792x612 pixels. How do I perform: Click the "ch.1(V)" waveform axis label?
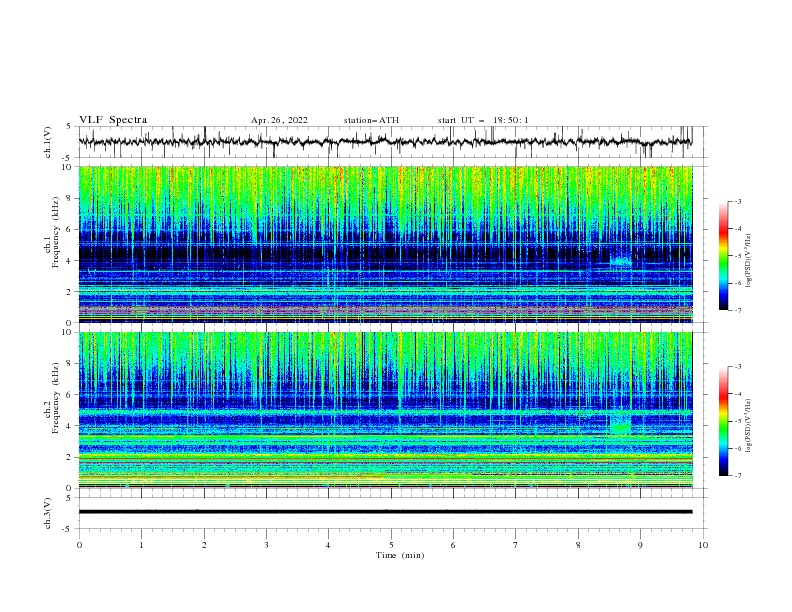click(x=48, y=142)
